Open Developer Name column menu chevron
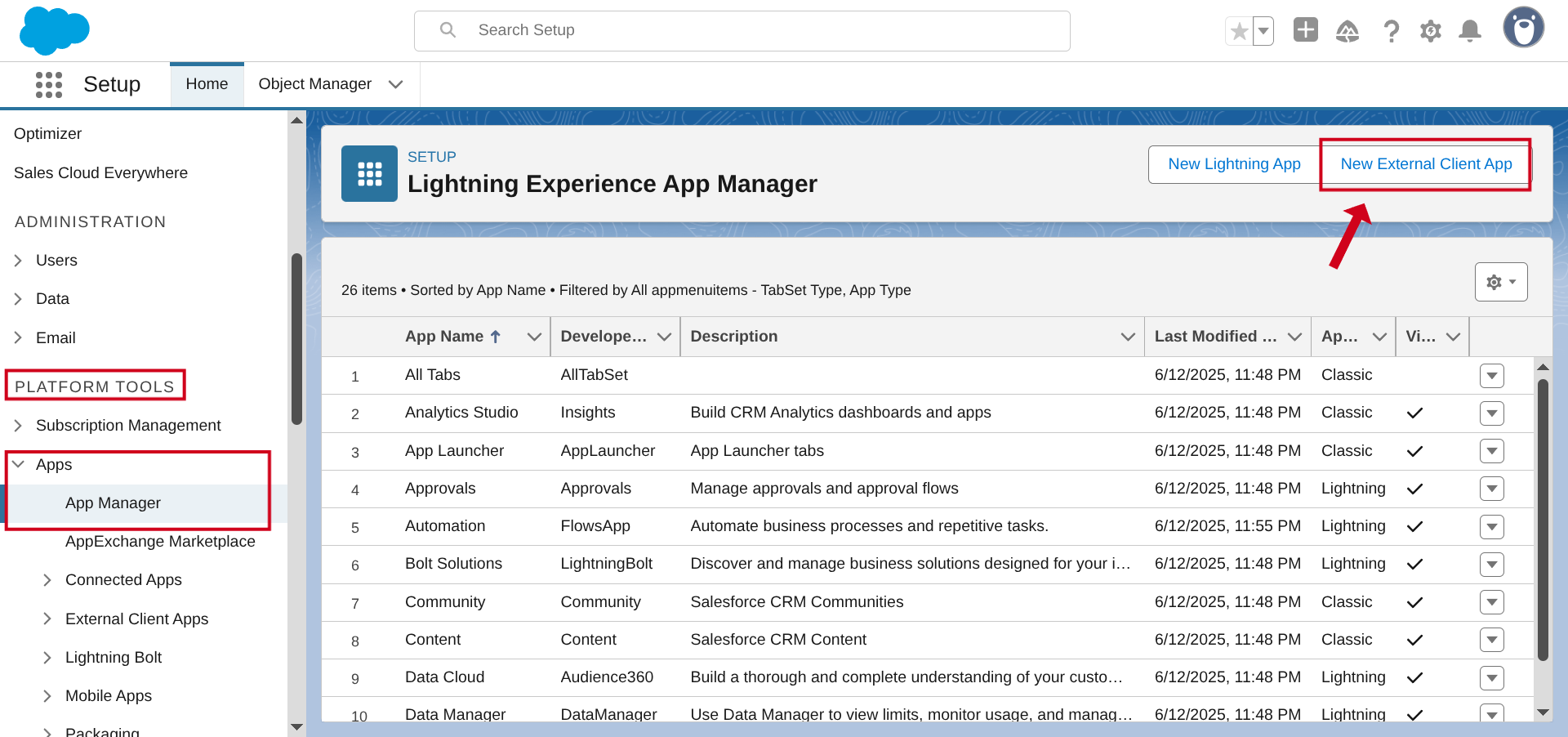Image resolution: width=1568 pixels, height=737 pixels. tap(665, 337)
